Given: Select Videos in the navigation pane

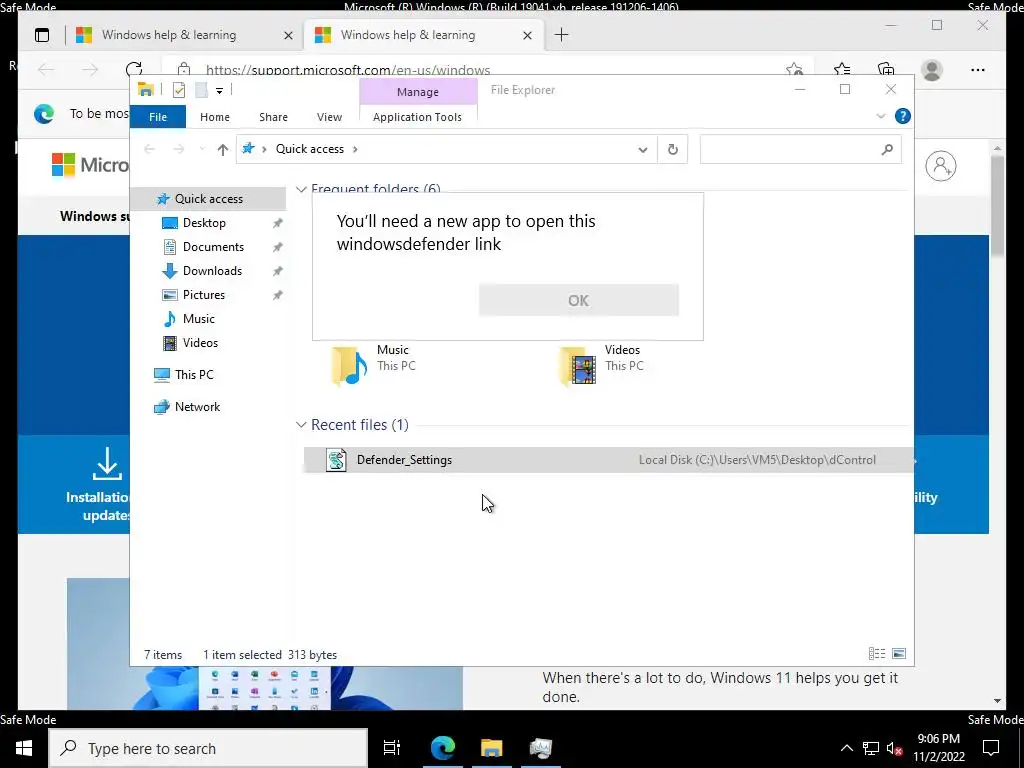Looking at the screenshot, I should tap(200, 343).
